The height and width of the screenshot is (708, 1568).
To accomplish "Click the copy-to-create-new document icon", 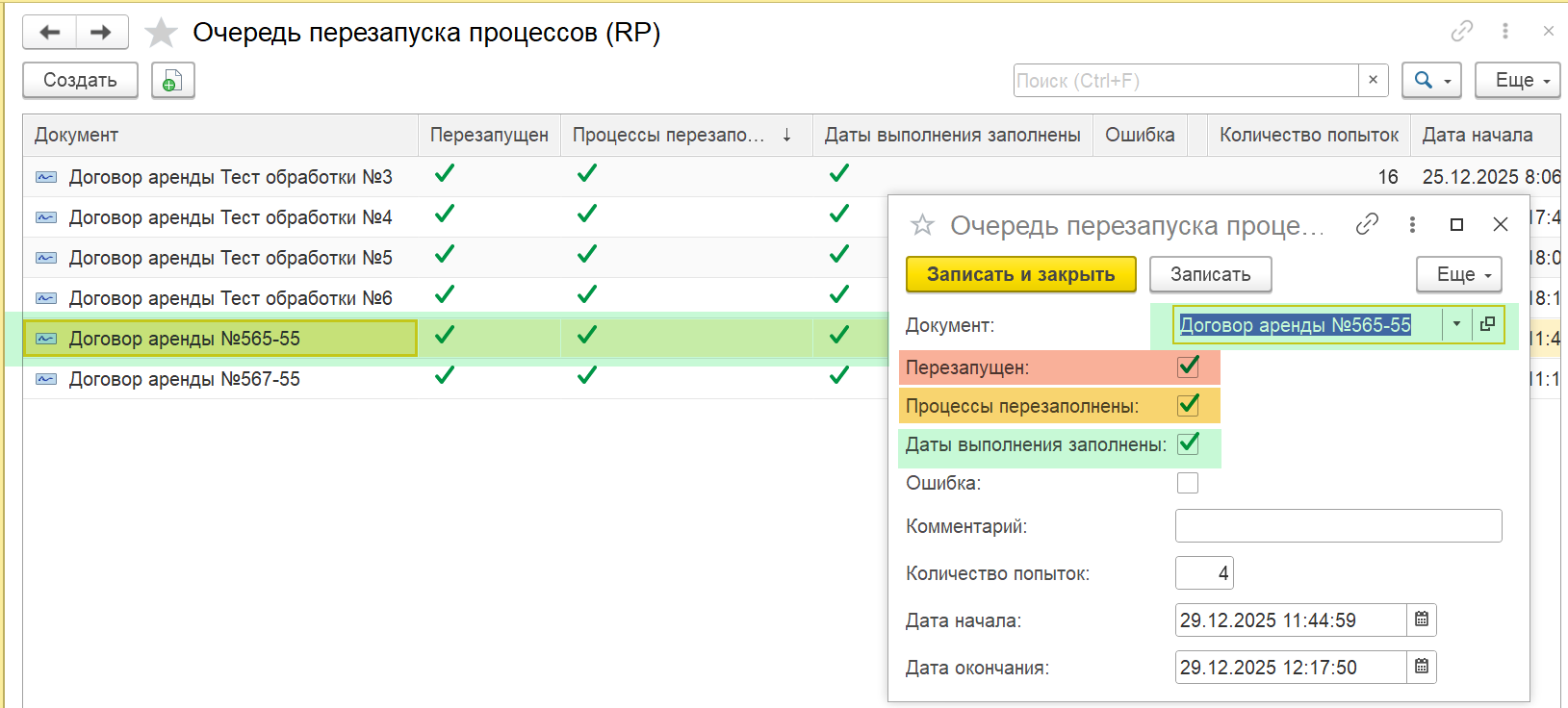I will click(x=172, y=81).
